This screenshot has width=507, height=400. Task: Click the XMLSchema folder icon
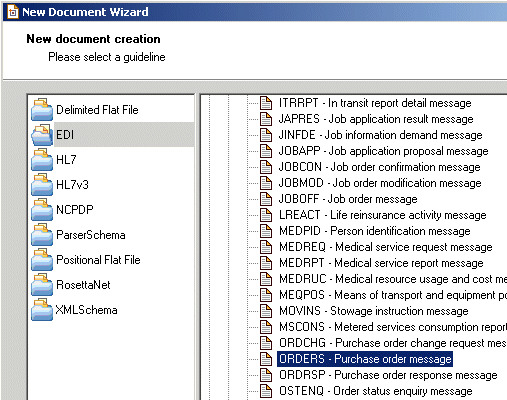42,310
